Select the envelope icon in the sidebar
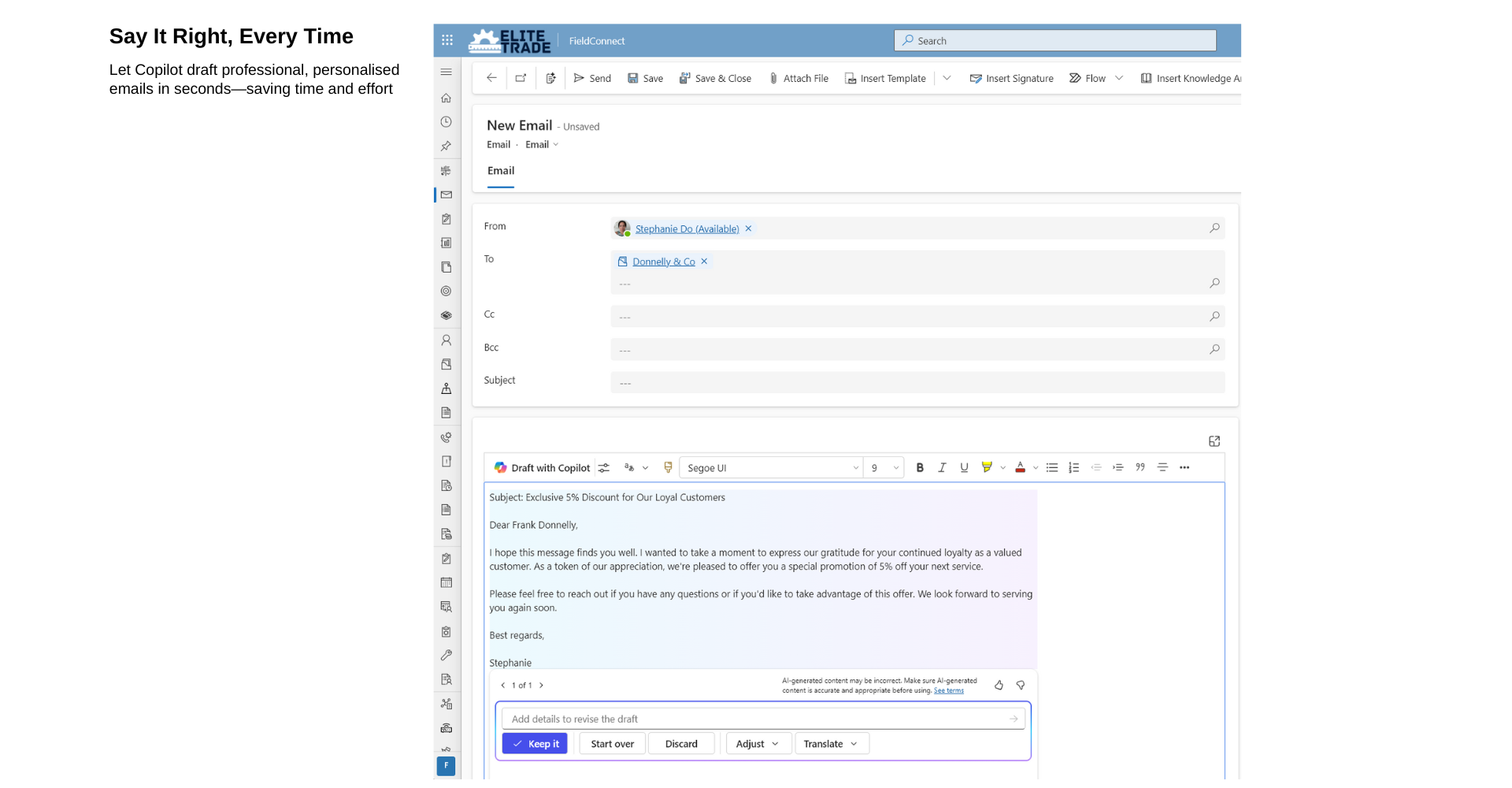 pos(447,195)
